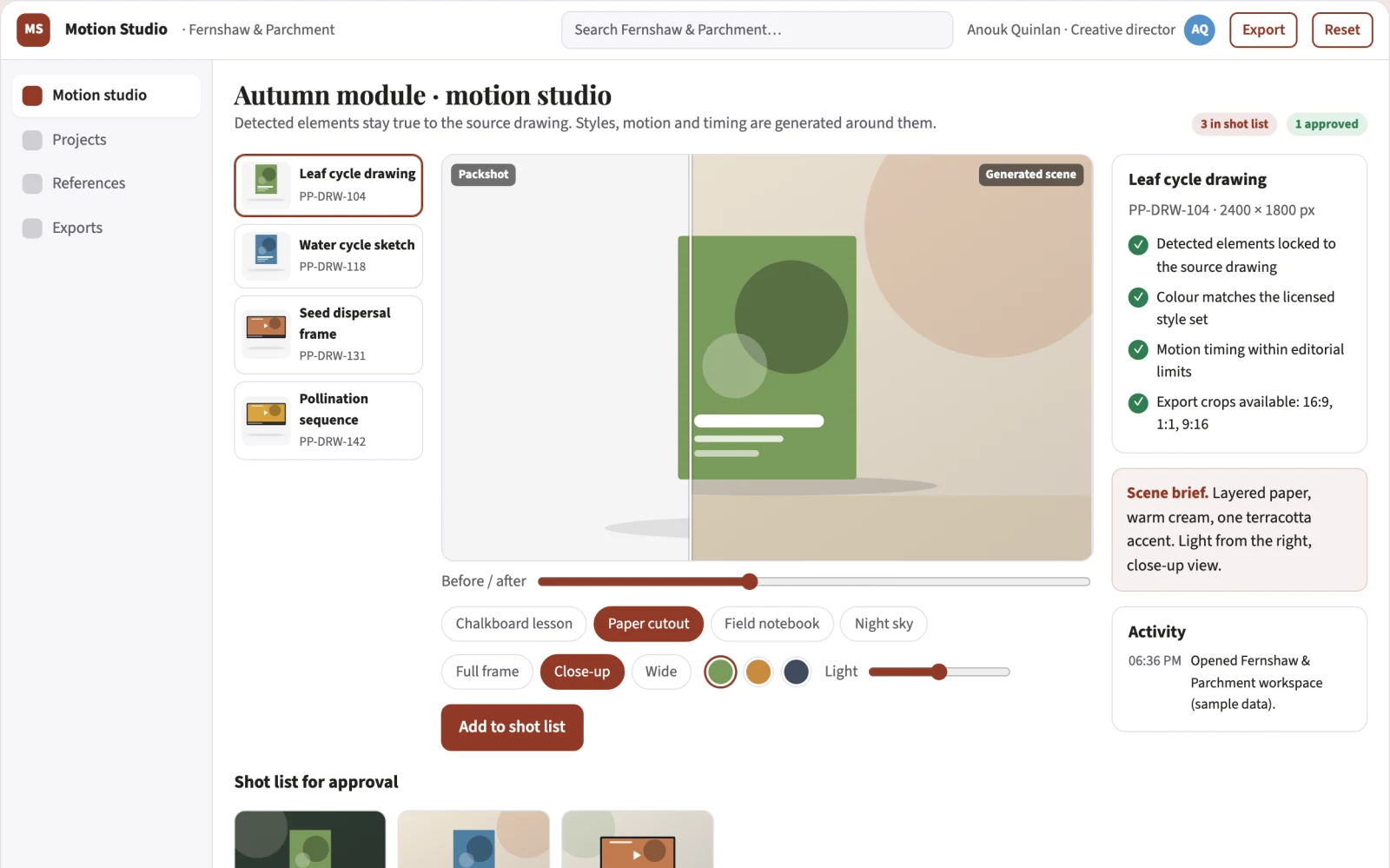Click the 3 in shot list badge
Viewport: 1390px width, 868px height.
pos(1234,124)
